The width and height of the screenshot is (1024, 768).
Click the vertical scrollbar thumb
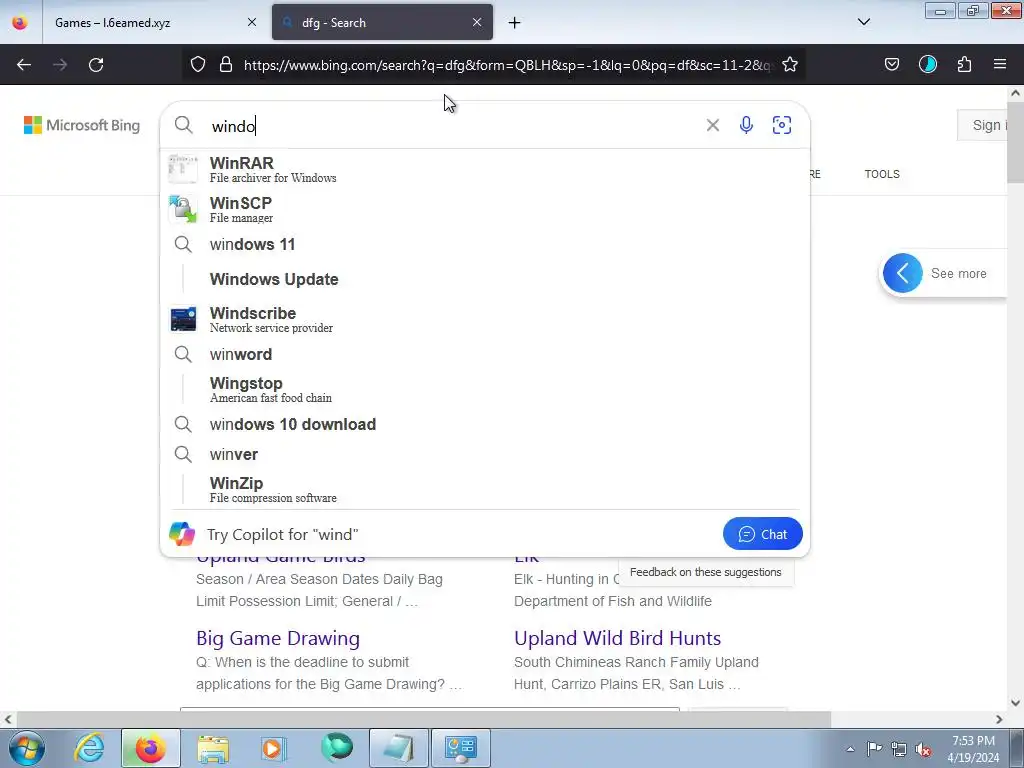click(1015, 142)
